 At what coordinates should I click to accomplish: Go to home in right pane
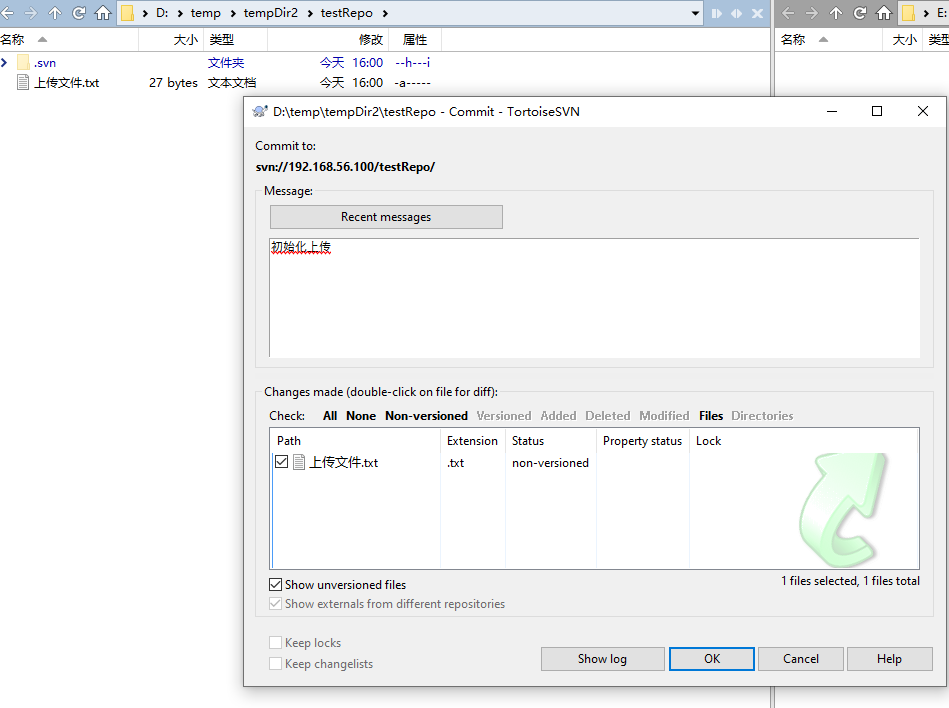884,13
